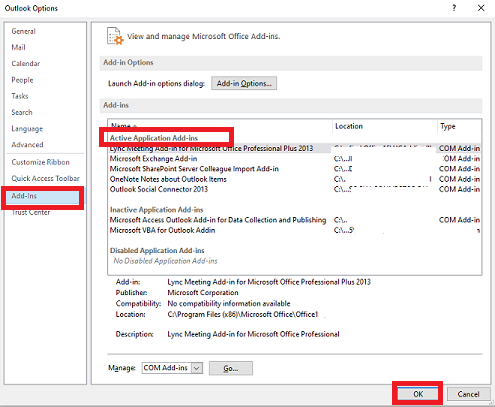Click the Disabled Application Add-ins heading

[157, 251]
